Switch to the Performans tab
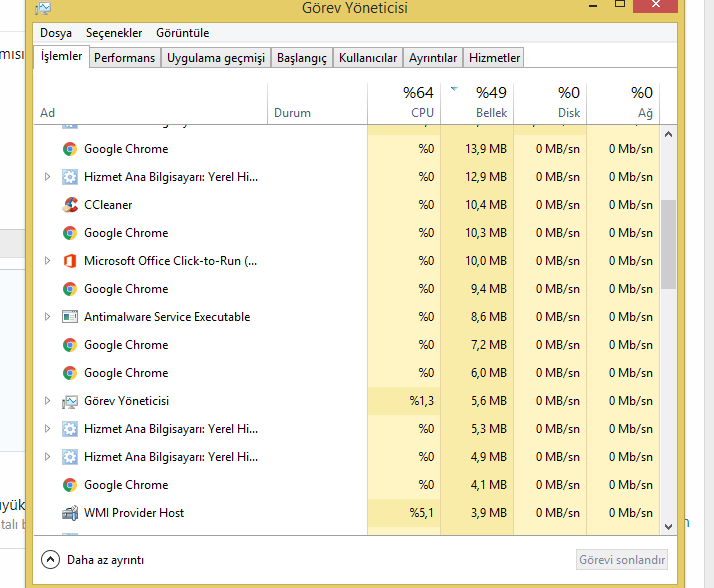Image resolution: width=714 pixels, height=588 pixels. tap(124, 58)
